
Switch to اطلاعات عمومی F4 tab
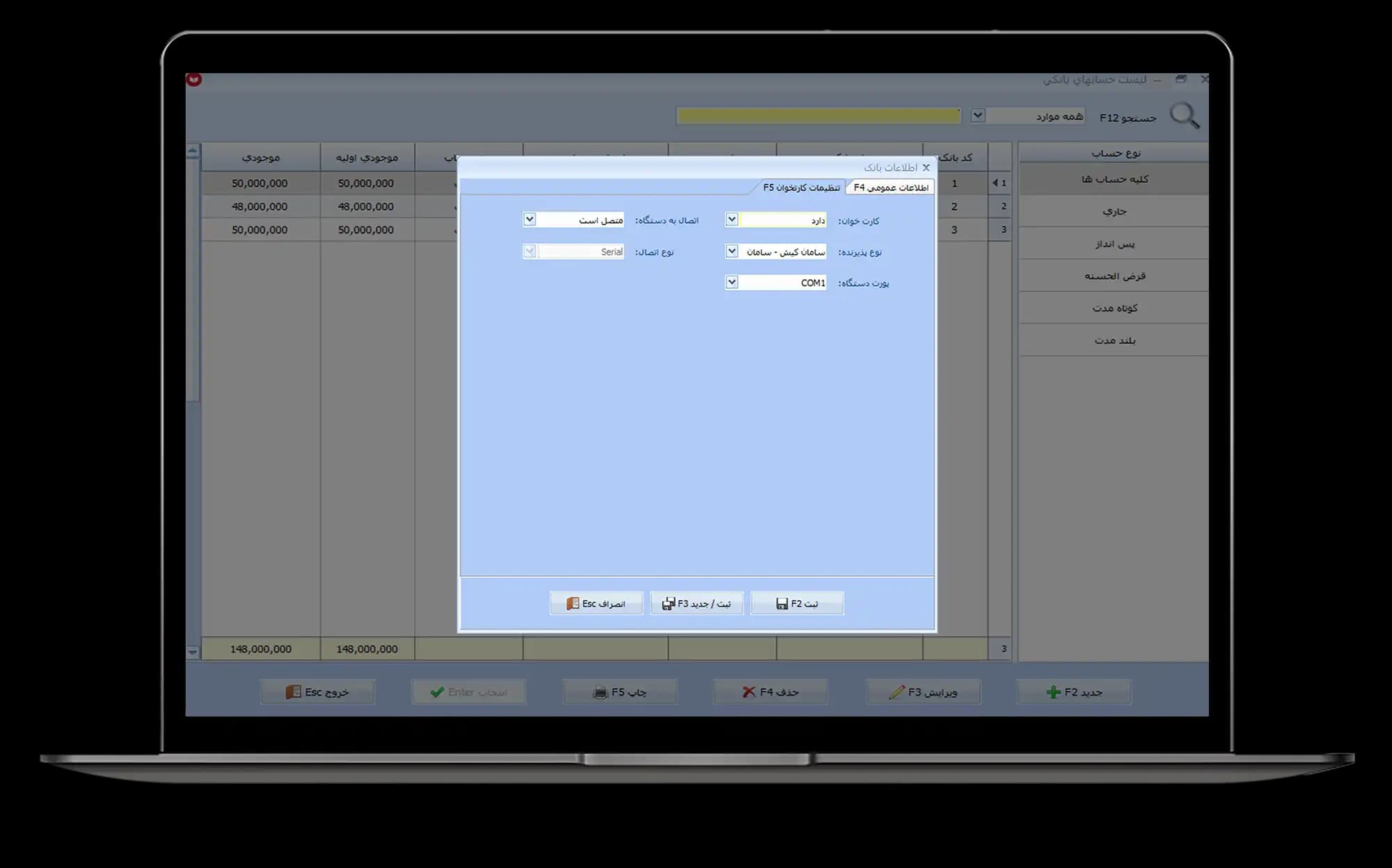[890, 187]
